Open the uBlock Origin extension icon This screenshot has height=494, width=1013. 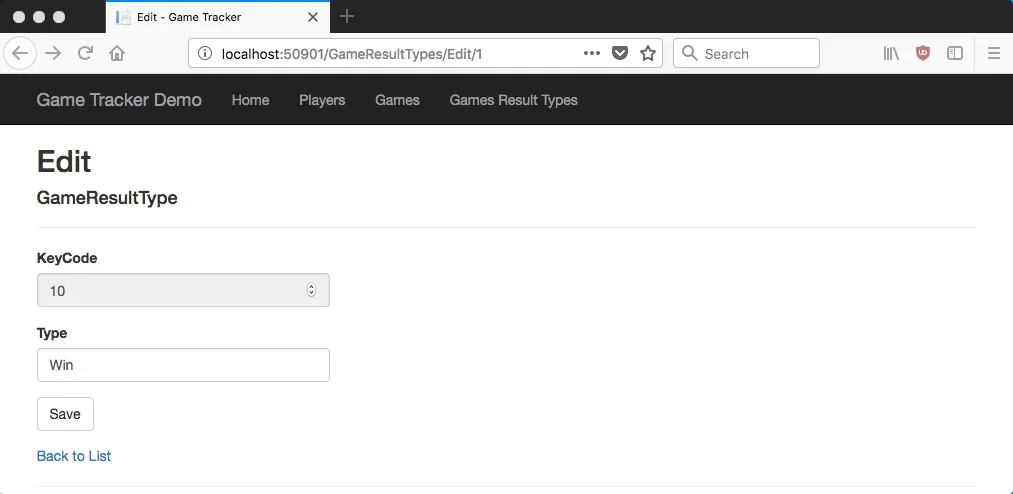pyautogui.click(x=923, y=54)
